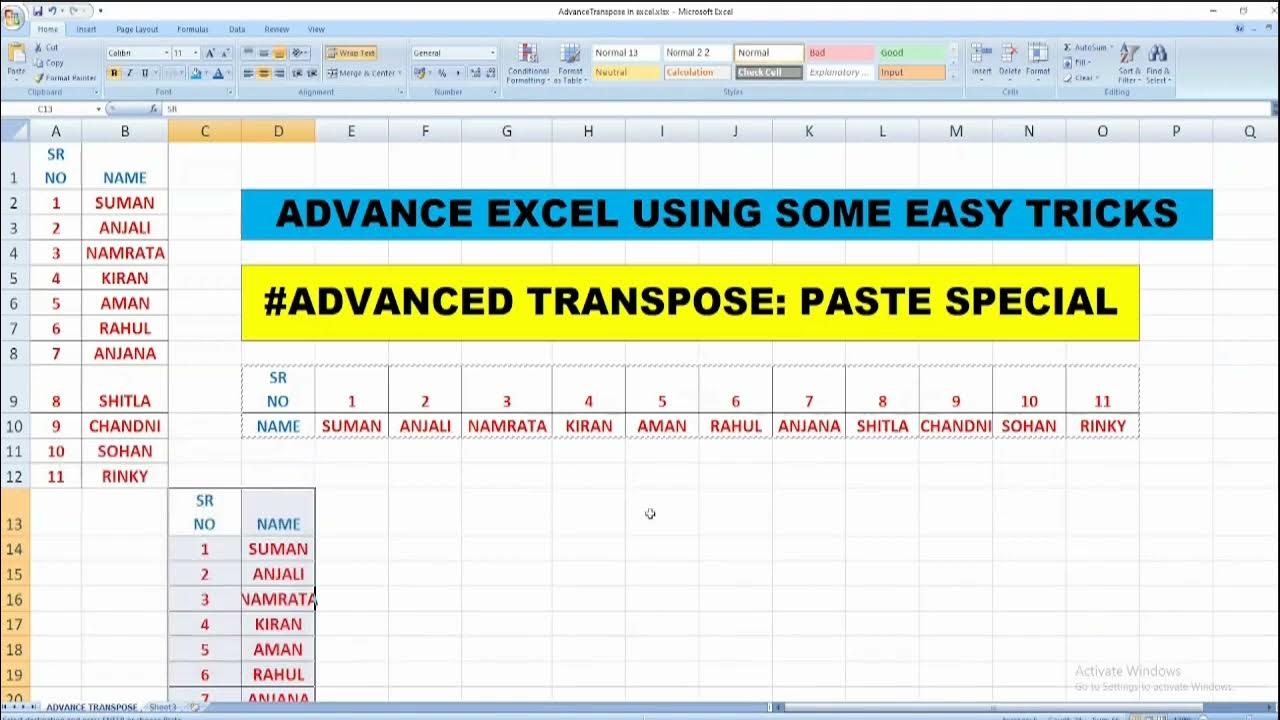Viewport: 1280px width, 720px height.
Task: Apply the Calculation cell style
Action: (x=697, y=72)
